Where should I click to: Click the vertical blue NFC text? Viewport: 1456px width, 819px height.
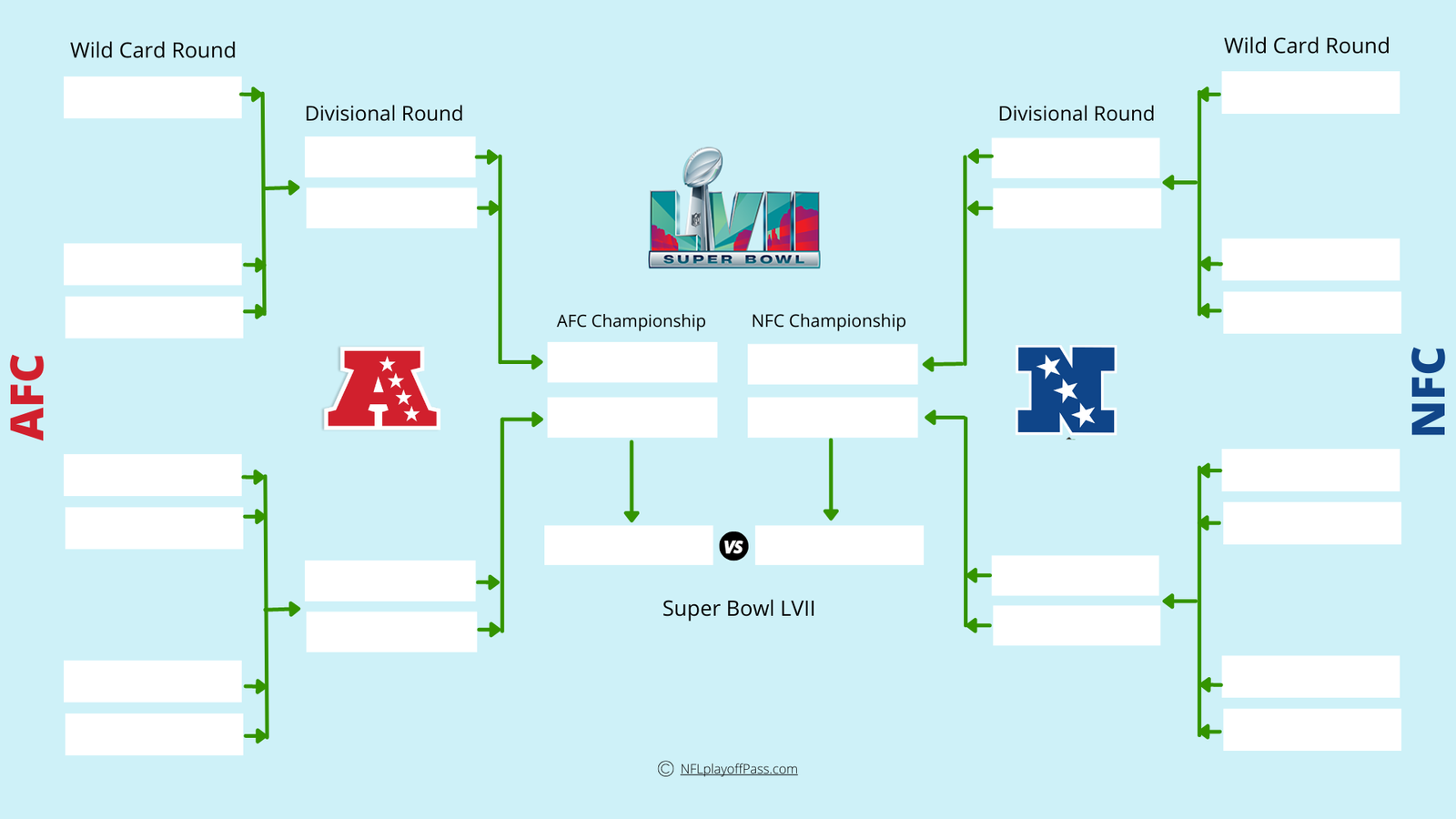pyautogui.click(x=1428, y=391)
